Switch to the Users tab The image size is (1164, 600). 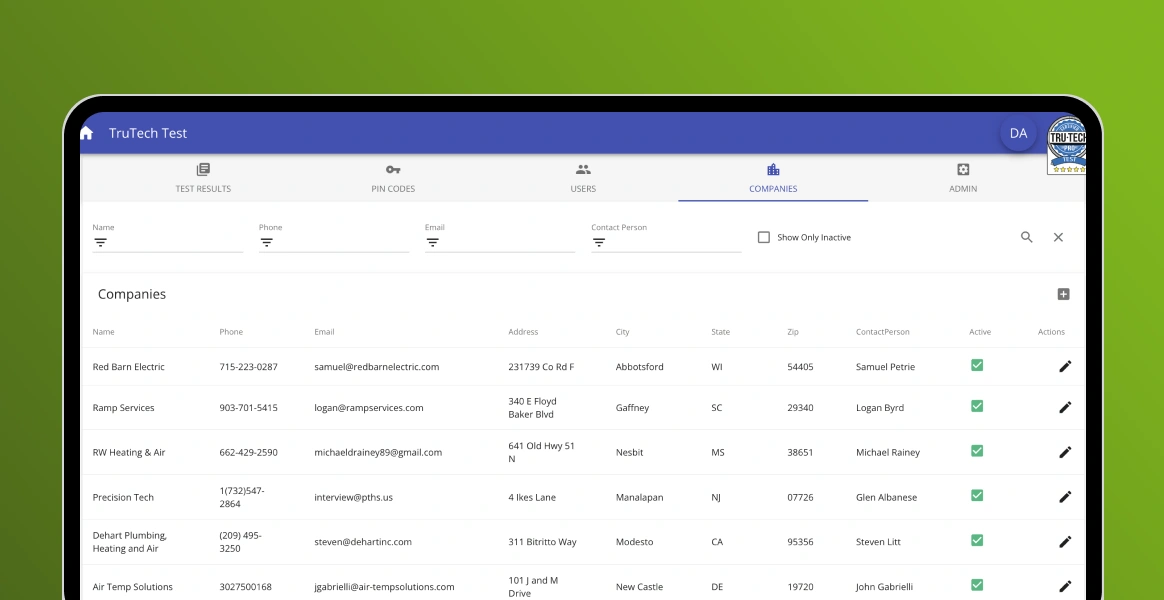(x=583, y=178)
